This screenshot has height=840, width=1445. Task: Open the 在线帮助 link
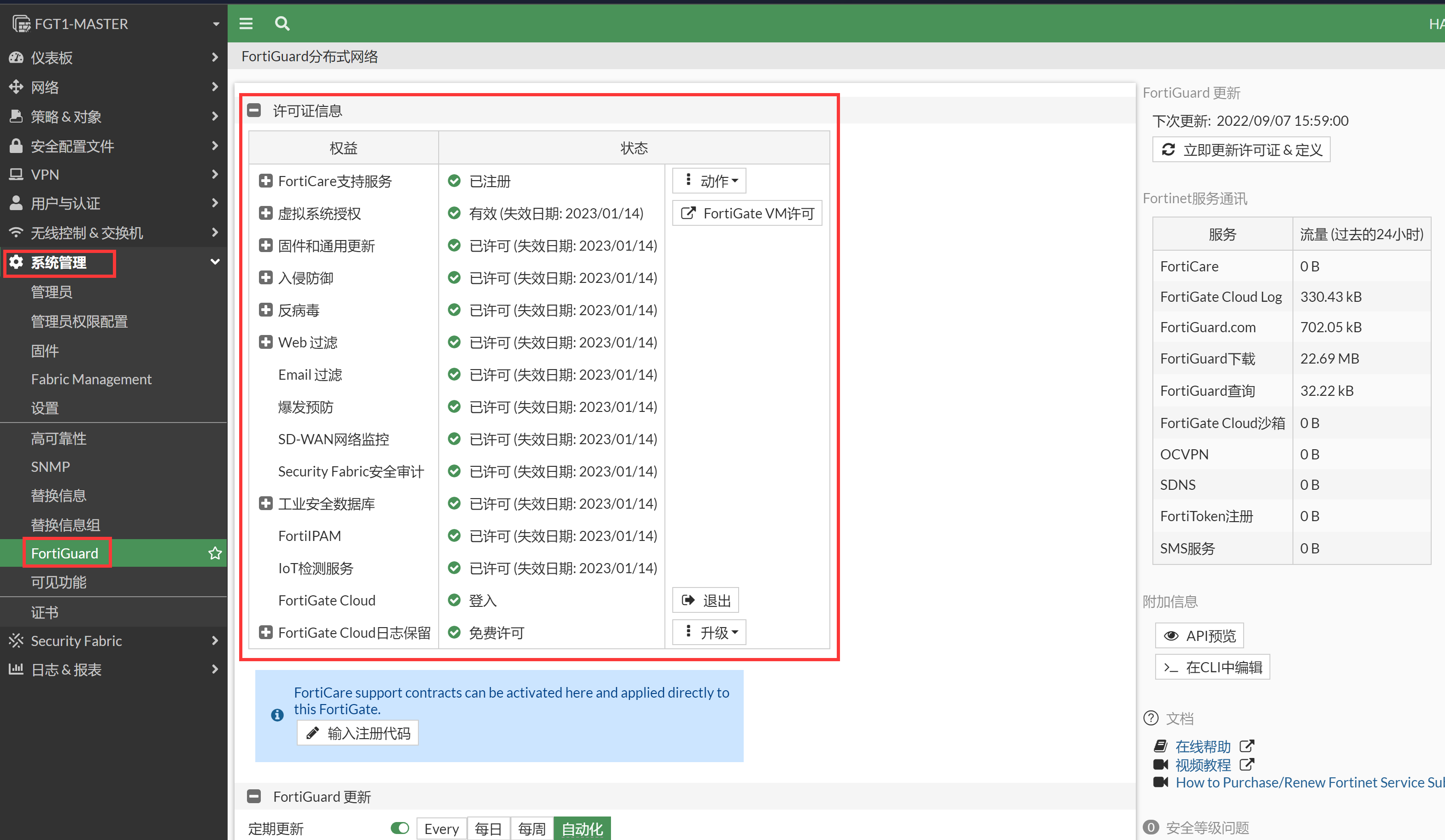(1203, 746)
